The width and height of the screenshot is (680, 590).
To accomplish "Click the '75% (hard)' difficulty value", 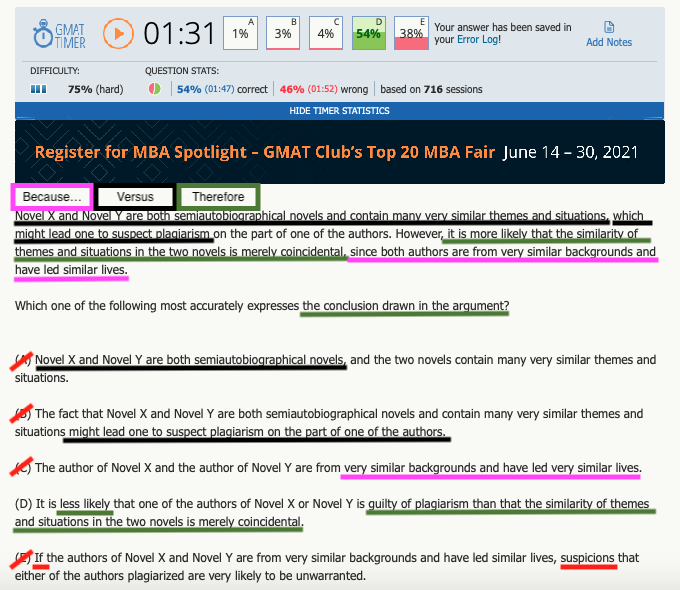I will [95, 89].
